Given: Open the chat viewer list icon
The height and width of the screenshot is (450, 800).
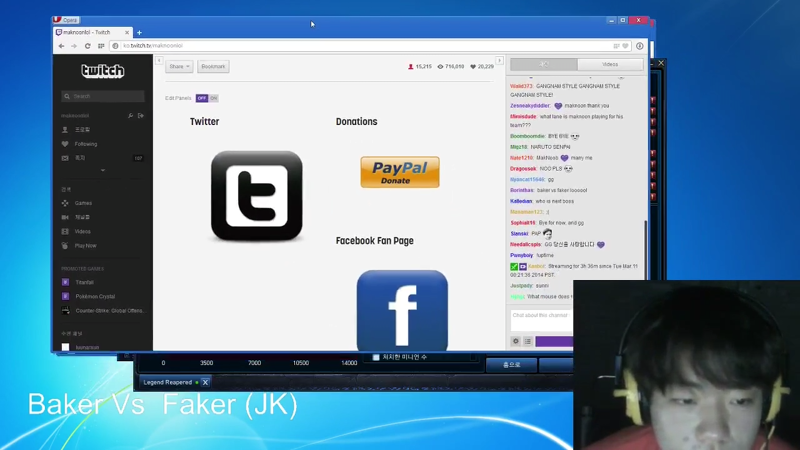Looking at the screenshot, I should 528,341.
